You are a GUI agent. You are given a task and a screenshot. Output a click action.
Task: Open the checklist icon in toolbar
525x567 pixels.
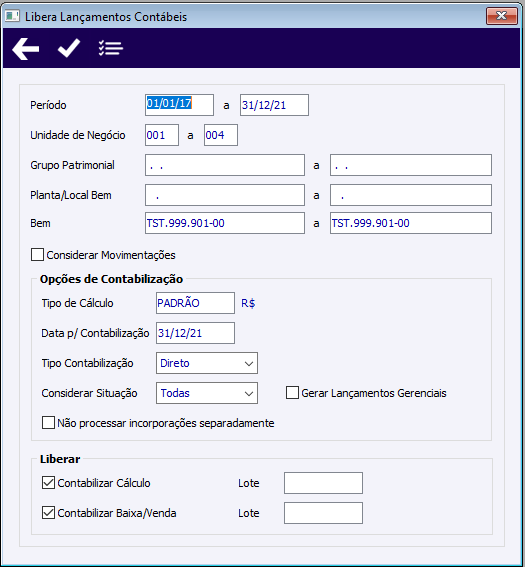(x=111, y=48)
